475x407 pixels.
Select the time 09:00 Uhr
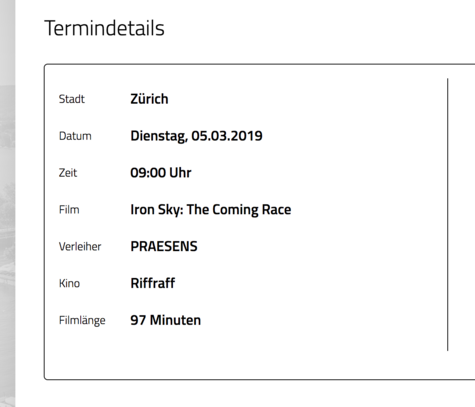point(161,173)
